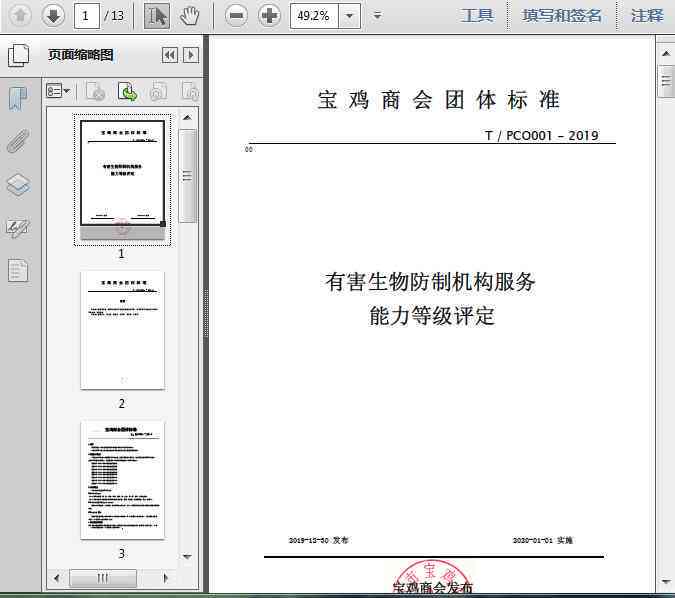Click the page 3 number label under thumbnail

(121, 553)
